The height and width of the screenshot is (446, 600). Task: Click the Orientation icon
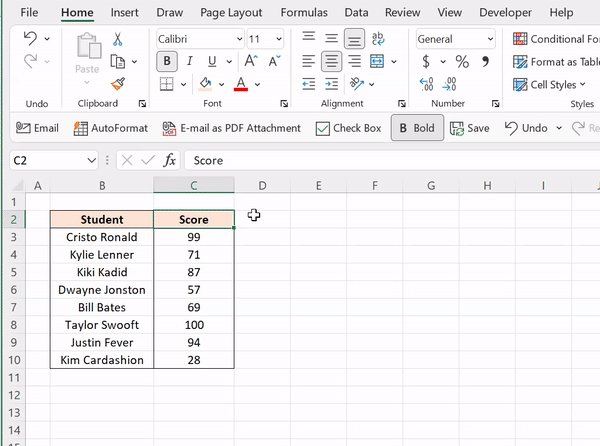point(357,84)
